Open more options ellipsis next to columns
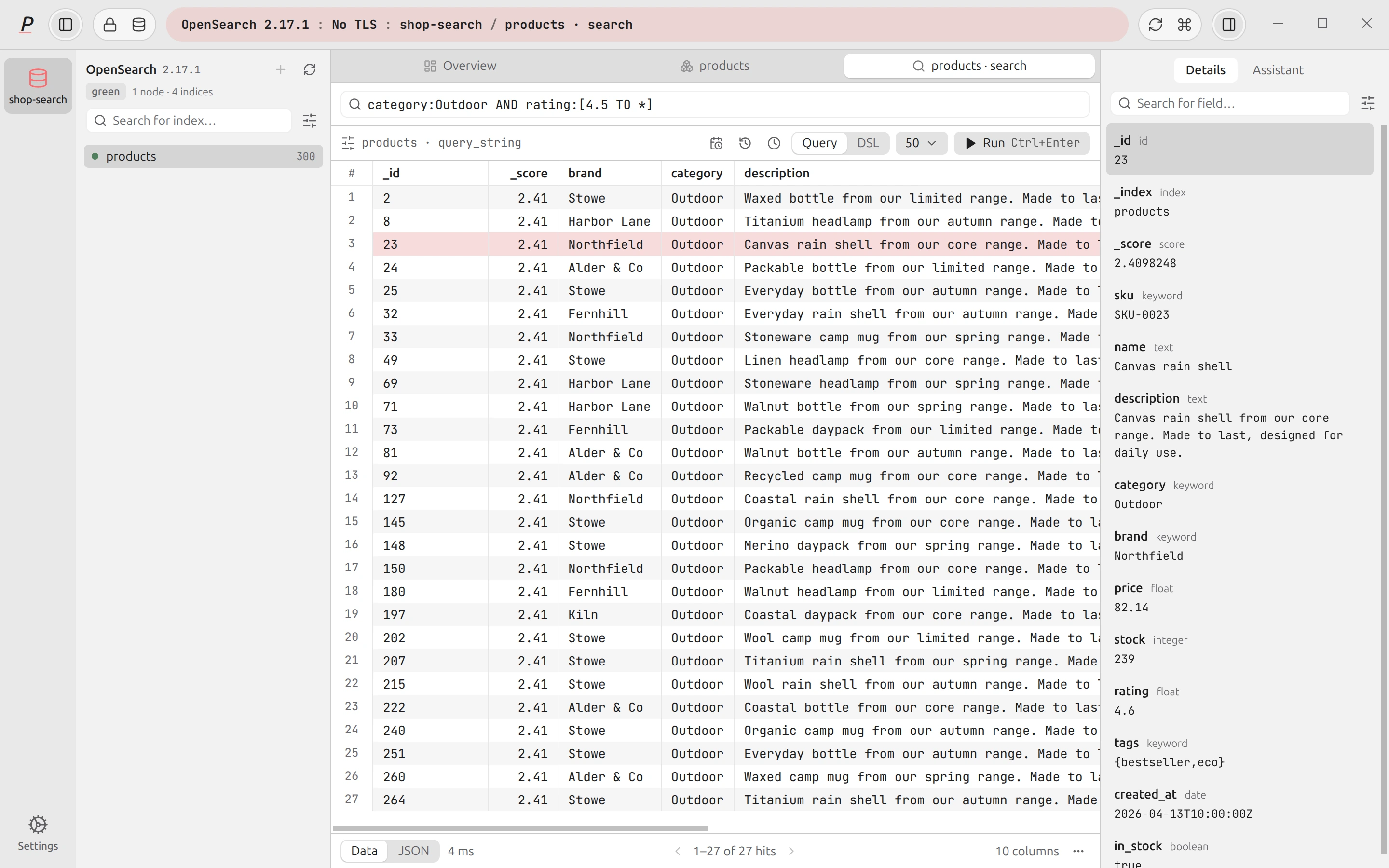 click(1078, 851)
